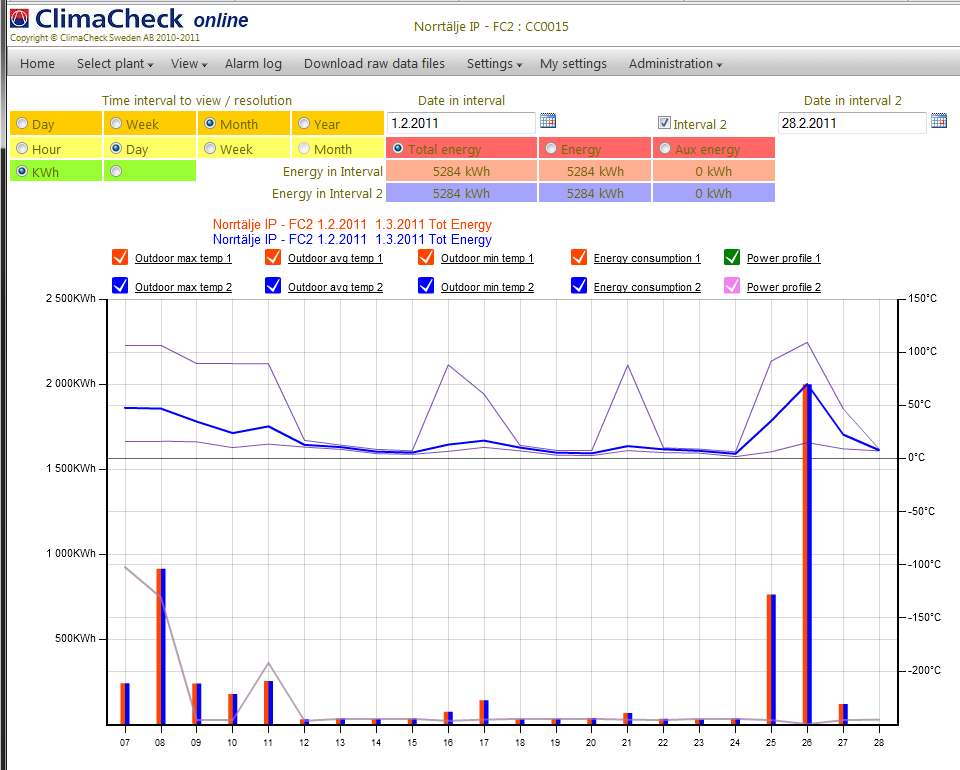Screen dimensions: 960x770
Task: Select the Week resolution radio button
Action: (x=210, y=148)
